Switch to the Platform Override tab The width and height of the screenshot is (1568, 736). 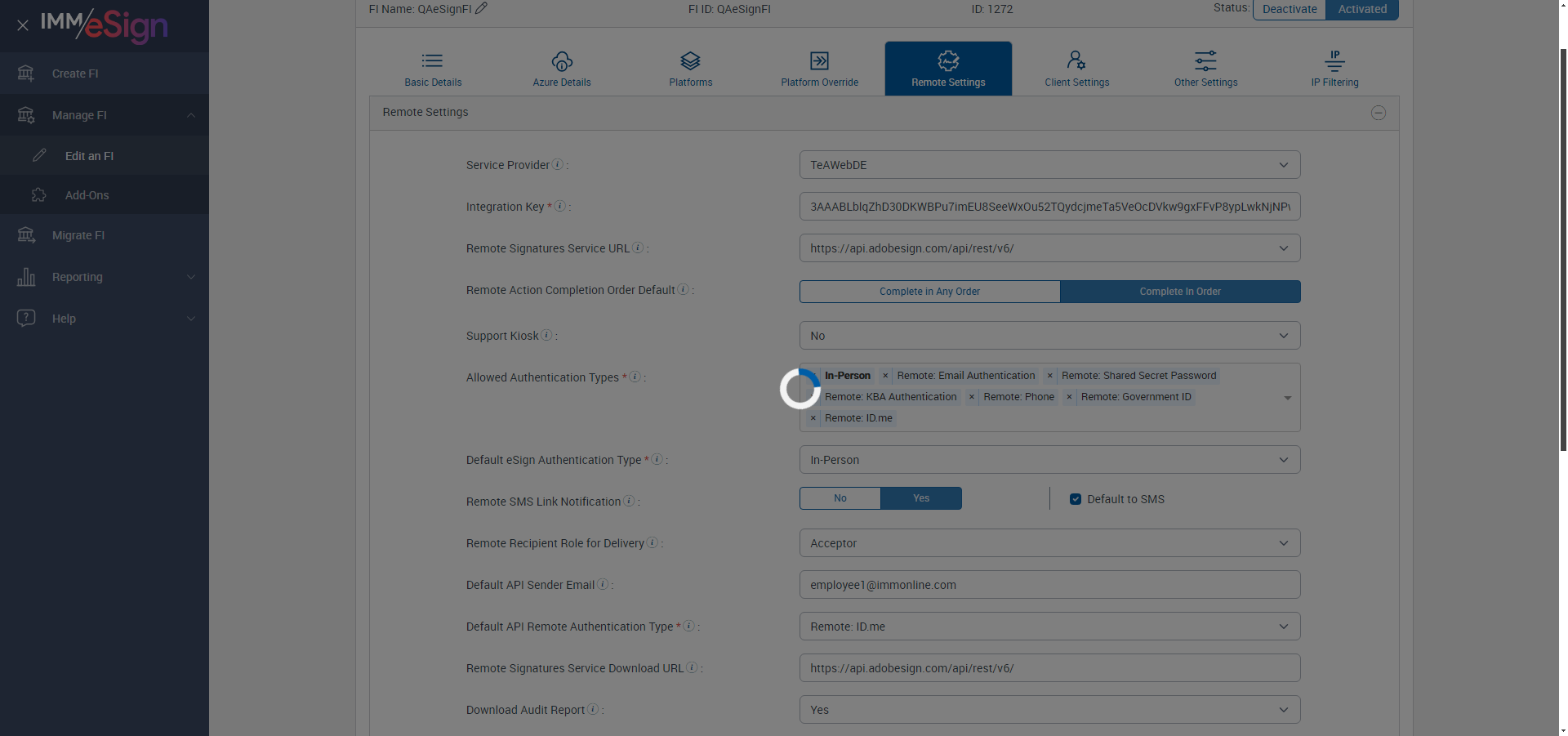tap(819, 69)
